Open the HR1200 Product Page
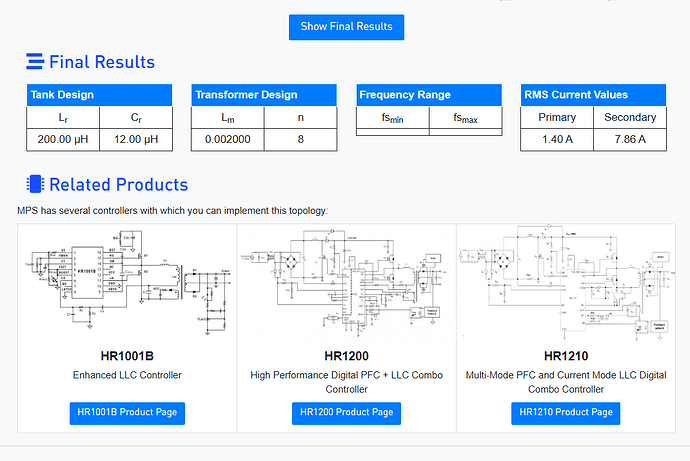Image resolution: width=690 pixels, height=461 pixels. [x=346, y=413]
